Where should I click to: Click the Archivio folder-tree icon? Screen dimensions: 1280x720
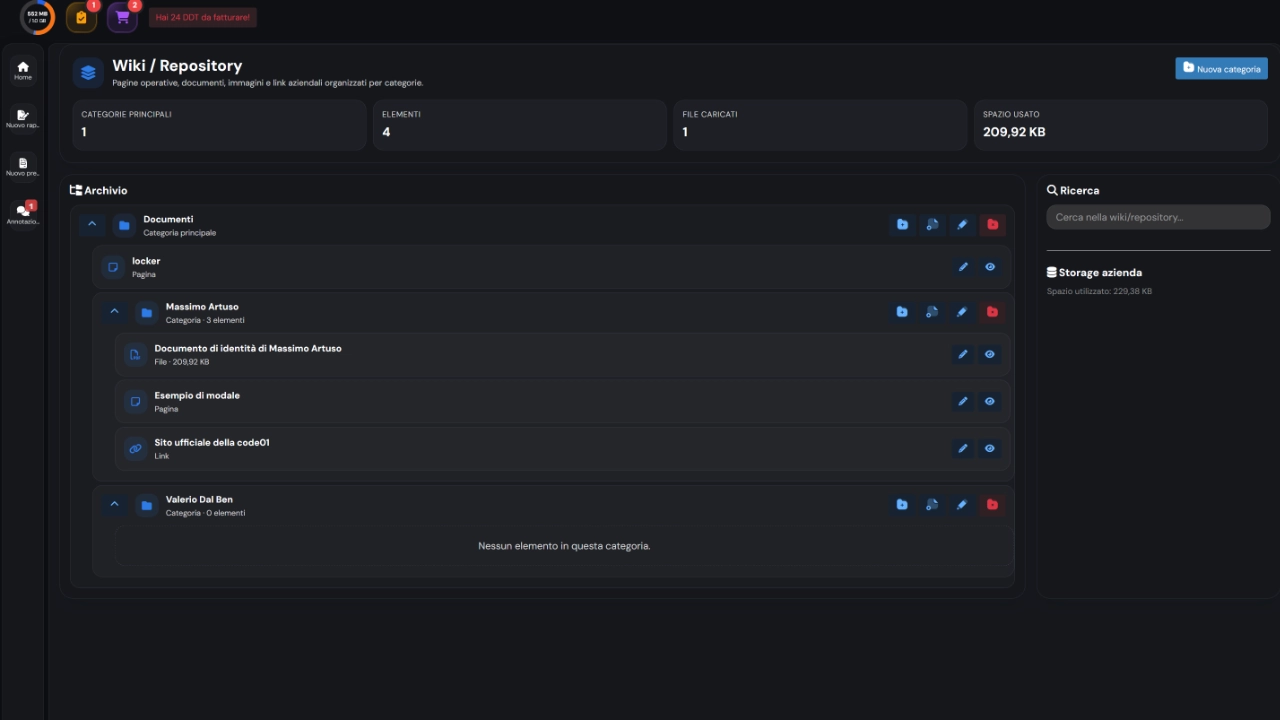click(76, 190)
